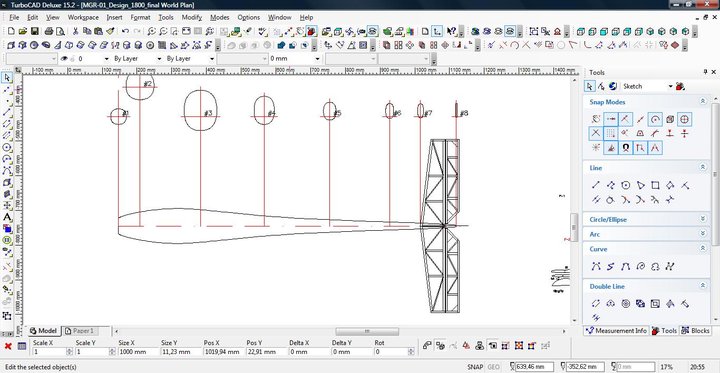Pick the Line tool in Line section
The height and width of the screenshot is (373, 720).
(x=596, y=185)
